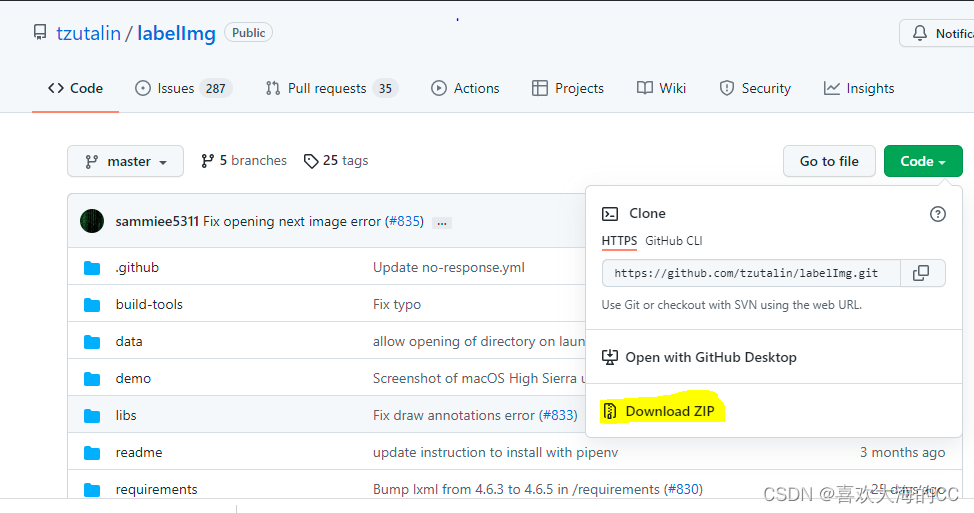The width and height of the screenshot is (974, 513).
Task: Toggle the green Code dropdown button
Action: (x=923, y=161)
